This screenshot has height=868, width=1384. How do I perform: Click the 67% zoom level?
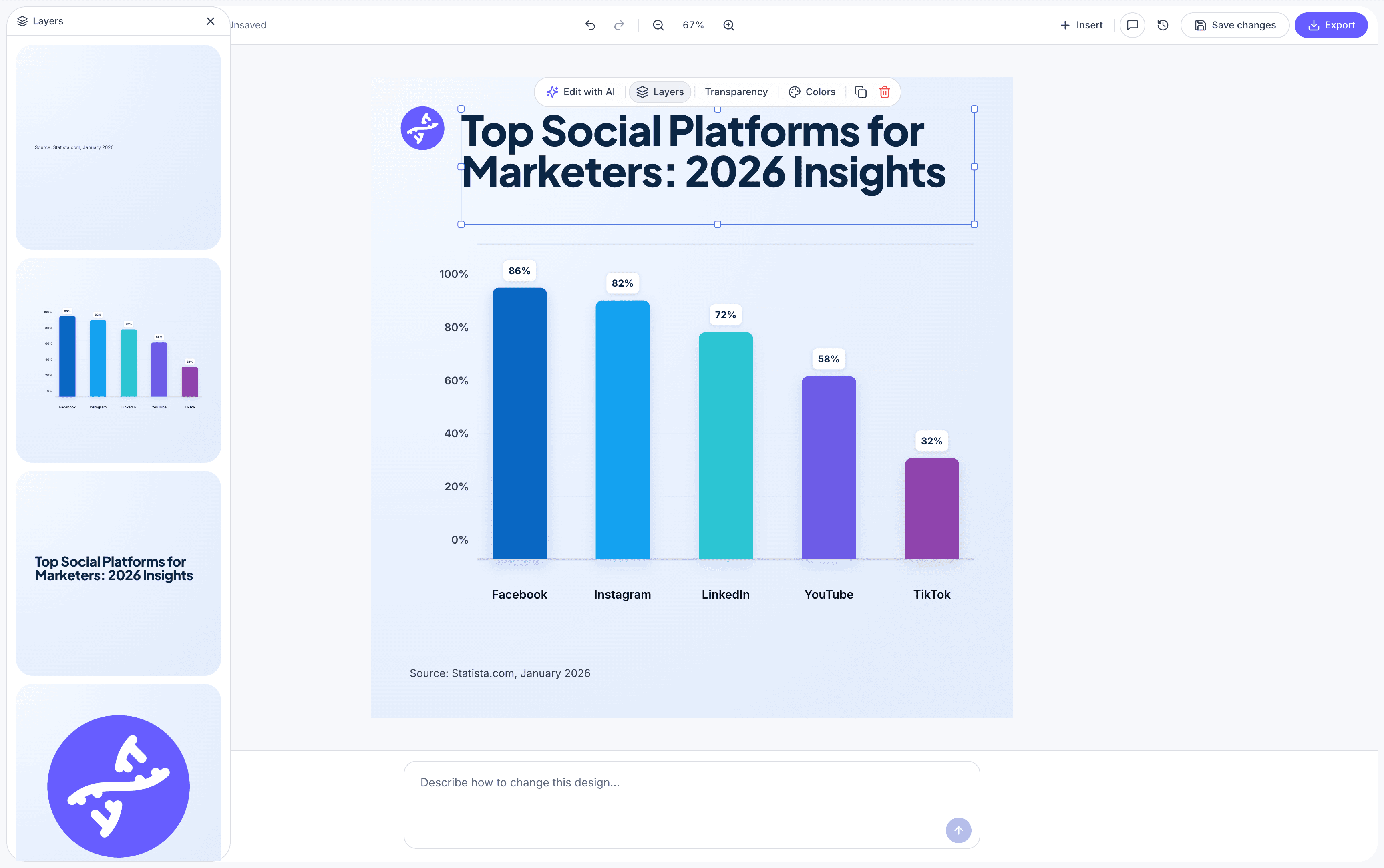pos(693,25)
